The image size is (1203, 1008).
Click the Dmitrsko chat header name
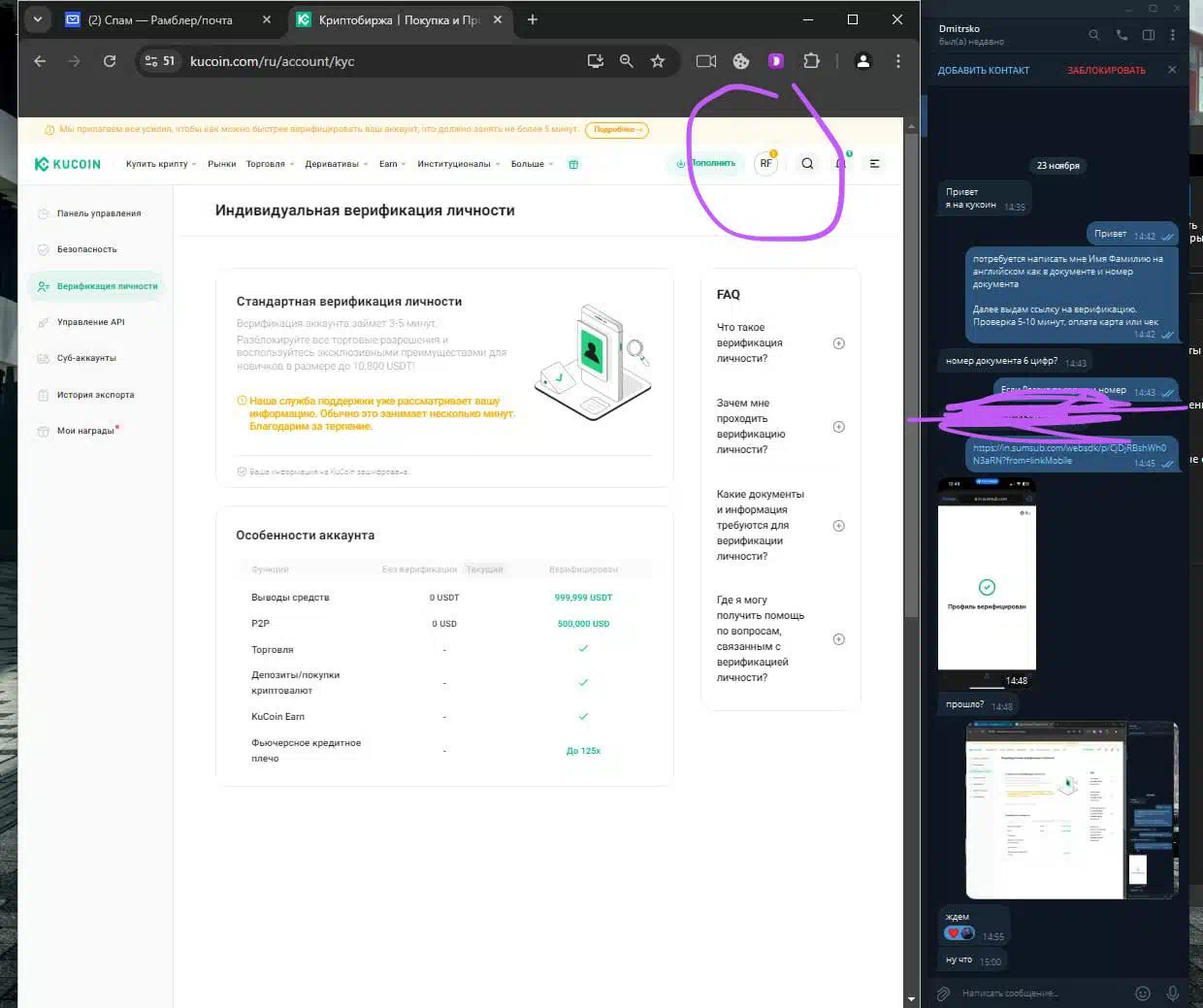[x=959, y=28]
